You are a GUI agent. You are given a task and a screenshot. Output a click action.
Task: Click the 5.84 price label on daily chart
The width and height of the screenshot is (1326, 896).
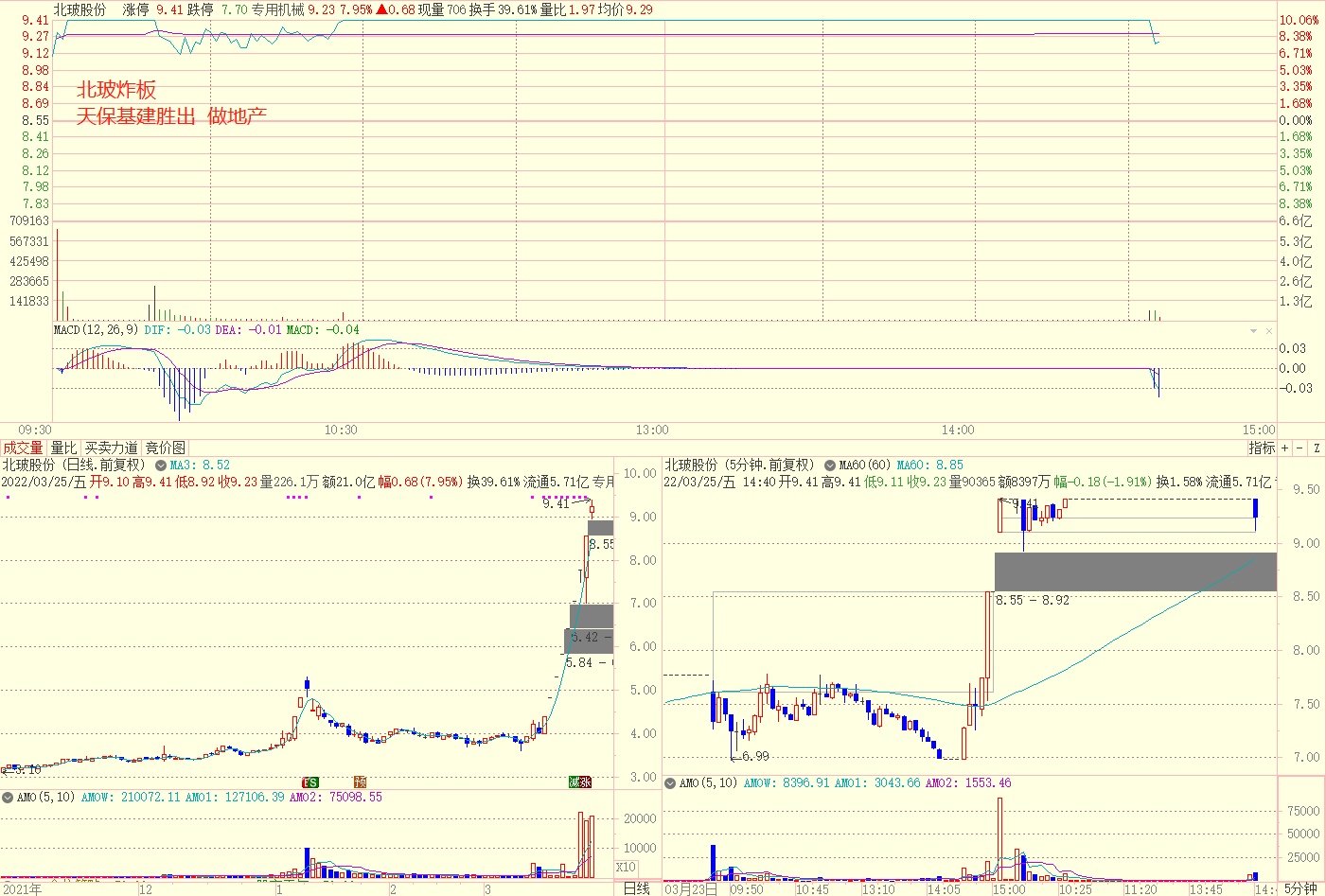(579, 662)
